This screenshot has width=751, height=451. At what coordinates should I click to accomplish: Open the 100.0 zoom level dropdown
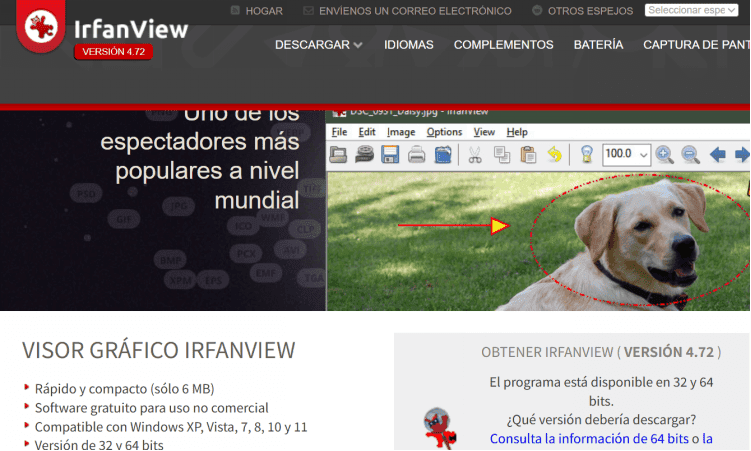point(626,155)
